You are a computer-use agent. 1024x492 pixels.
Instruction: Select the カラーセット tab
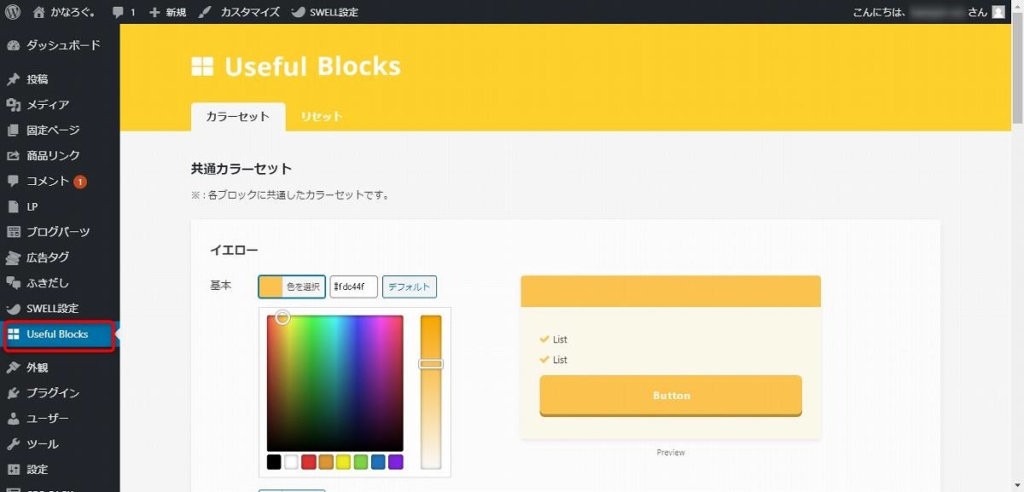point(237,117)
